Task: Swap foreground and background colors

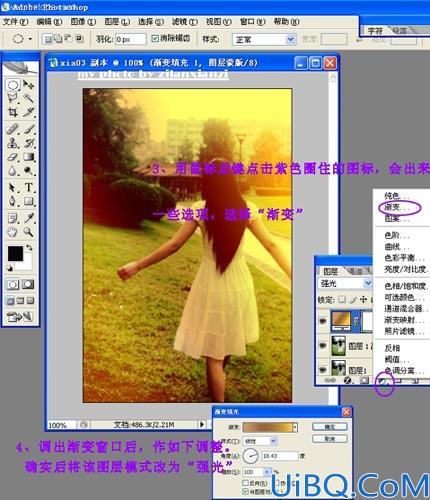Action: [29, 248]
